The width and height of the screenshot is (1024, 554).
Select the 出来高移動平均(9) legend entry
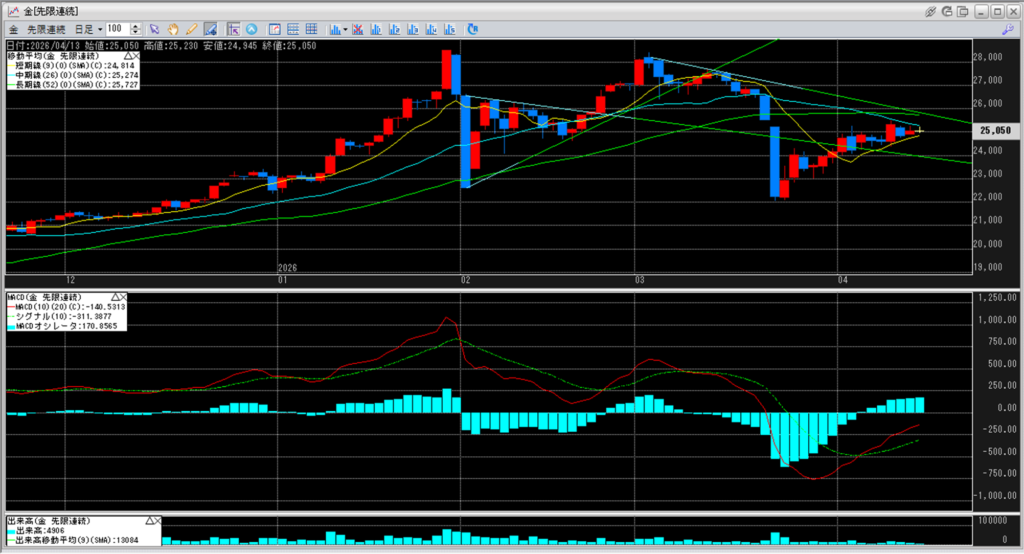[73, 540]
